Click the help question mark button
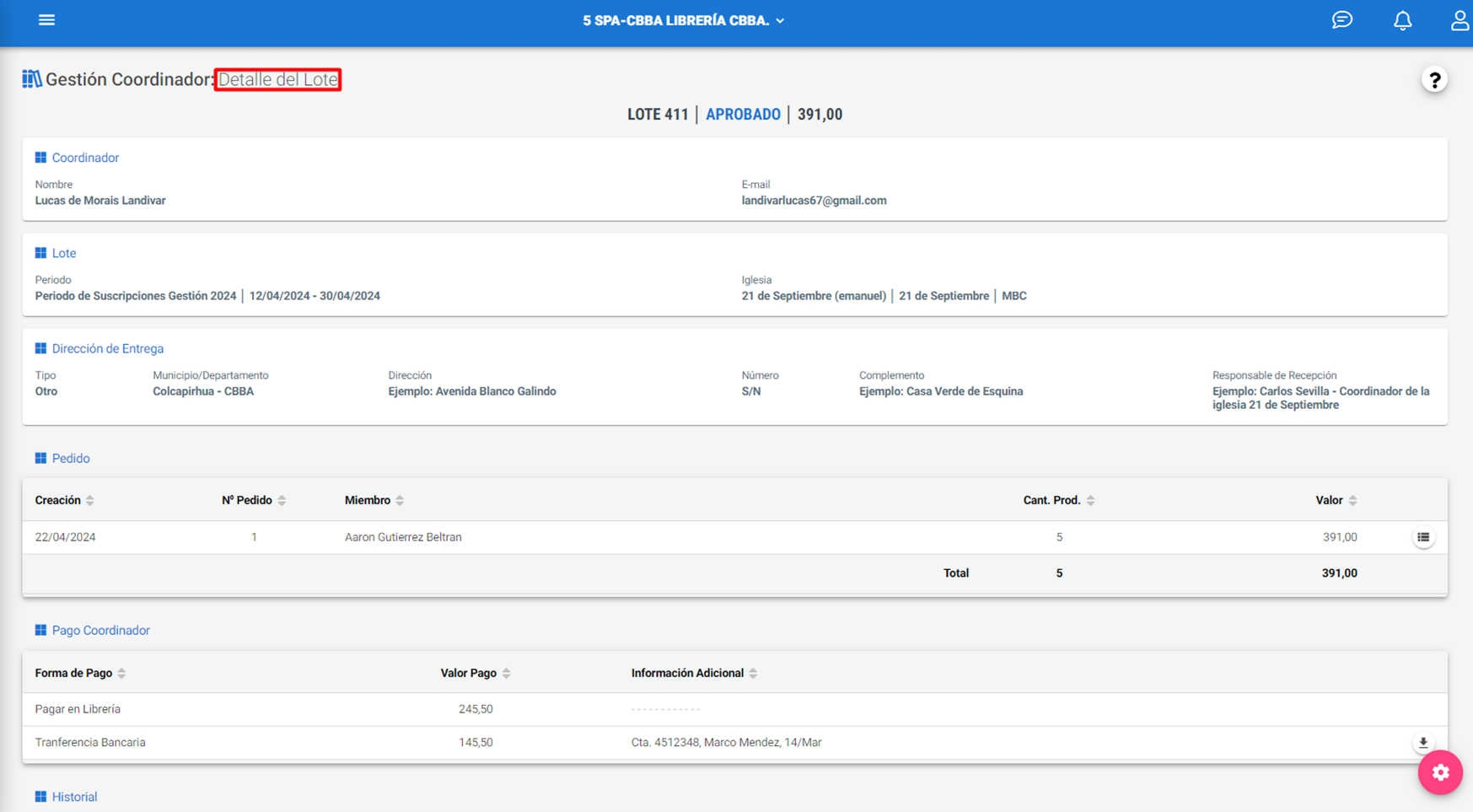The image size is (1473, 812). pos(1434,80)
